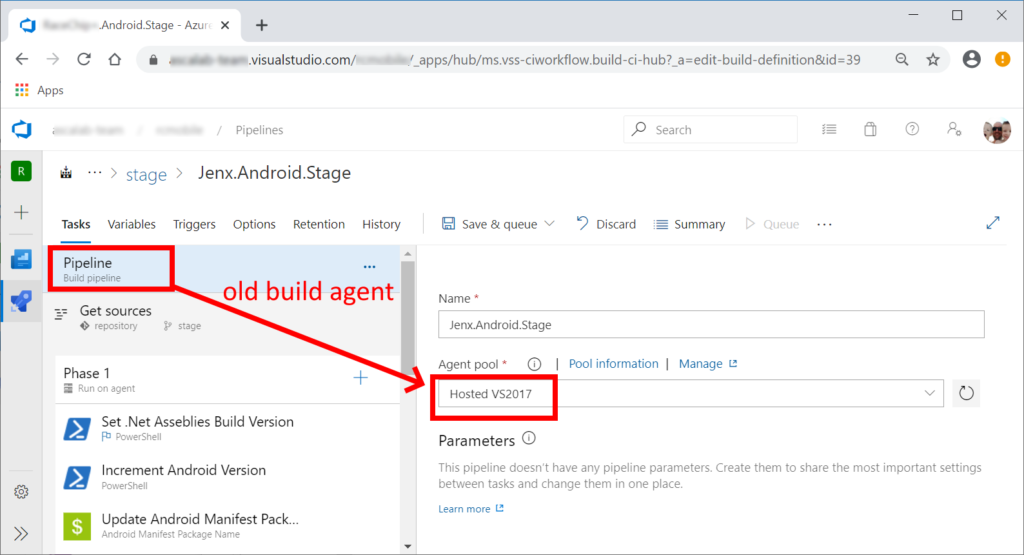Screen dimensions: 1024x555
Task: Click the plus icon in left sidebar
Action: point(22,212)
